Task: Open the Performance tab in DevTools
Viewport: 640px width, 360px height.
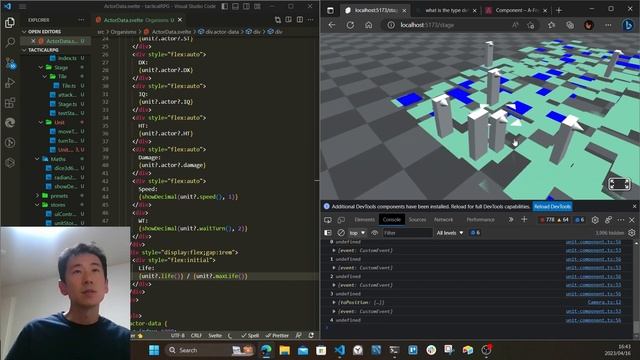Action: [480, 220]
